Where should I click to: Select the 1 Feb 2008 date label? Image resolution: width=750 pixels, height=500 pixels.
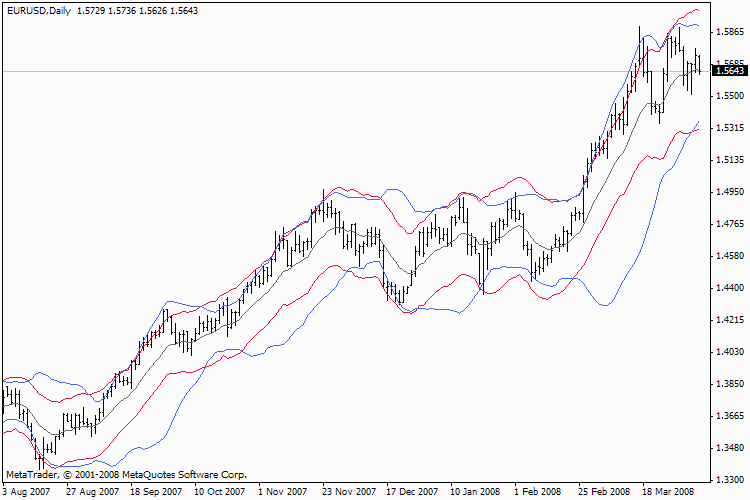pyautogui.click(x=538, y=491)
